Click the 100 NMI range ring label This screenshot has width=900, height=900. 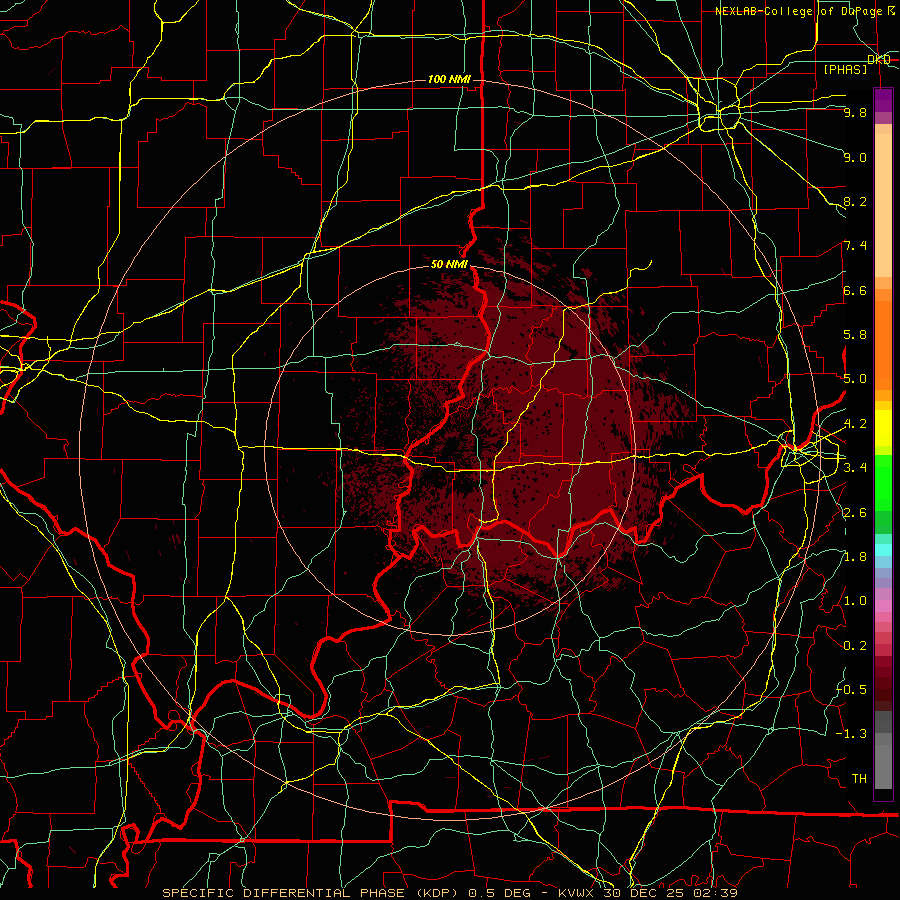pos(449,79)
